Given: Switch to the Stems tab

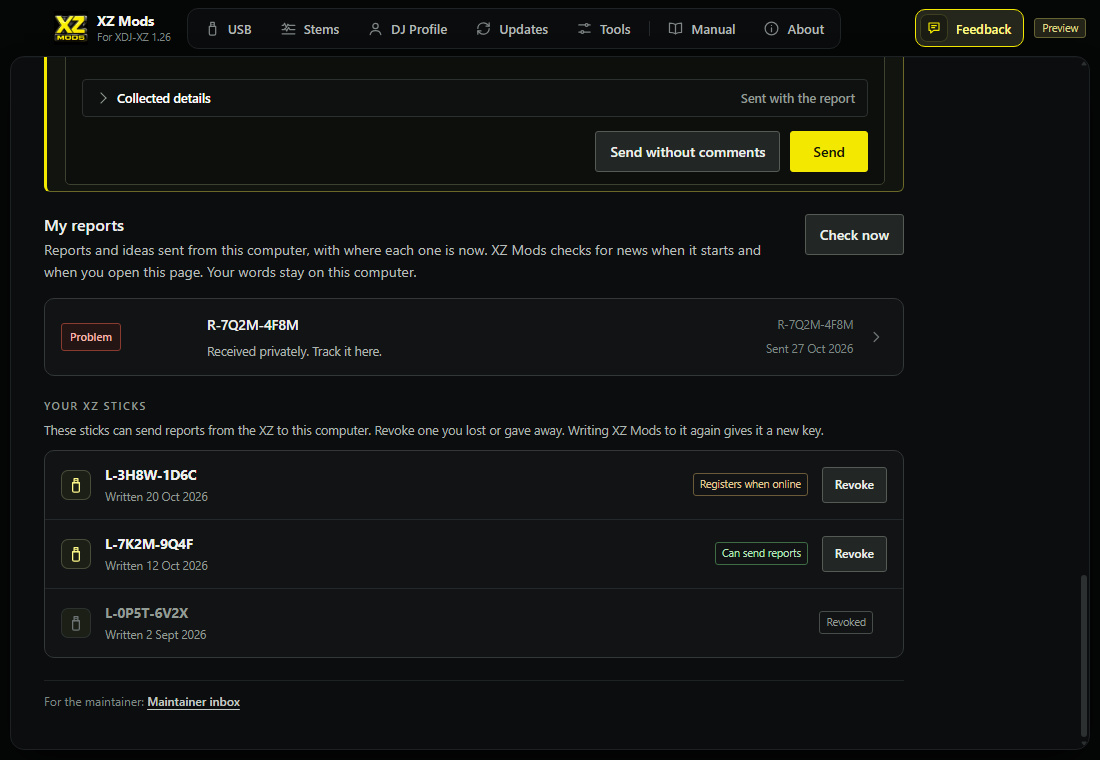Looking at the screenshot, I should [x=311, y=29].
